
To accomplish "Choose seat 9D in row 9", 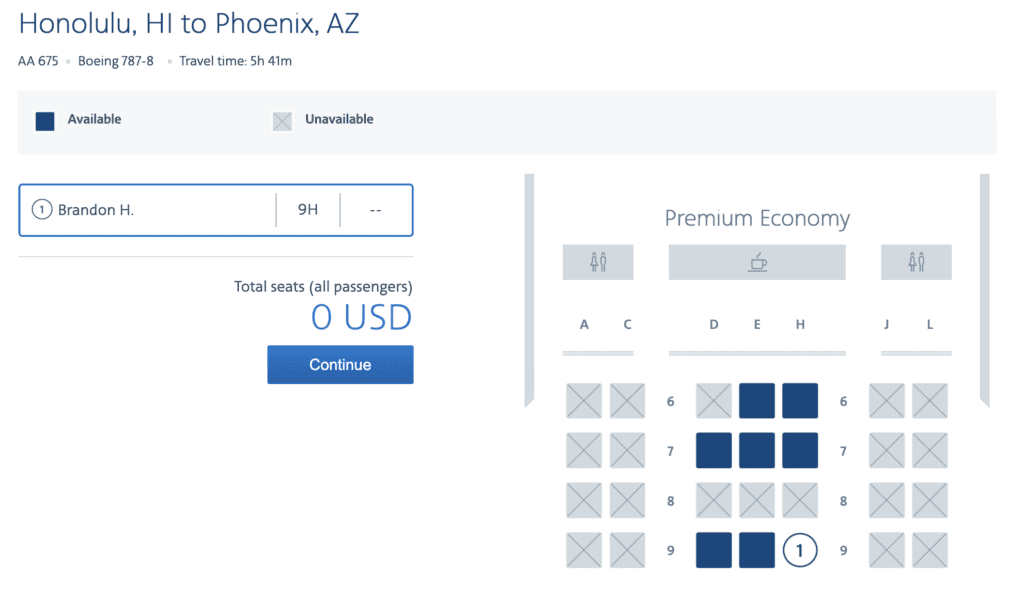I will 713,550.
